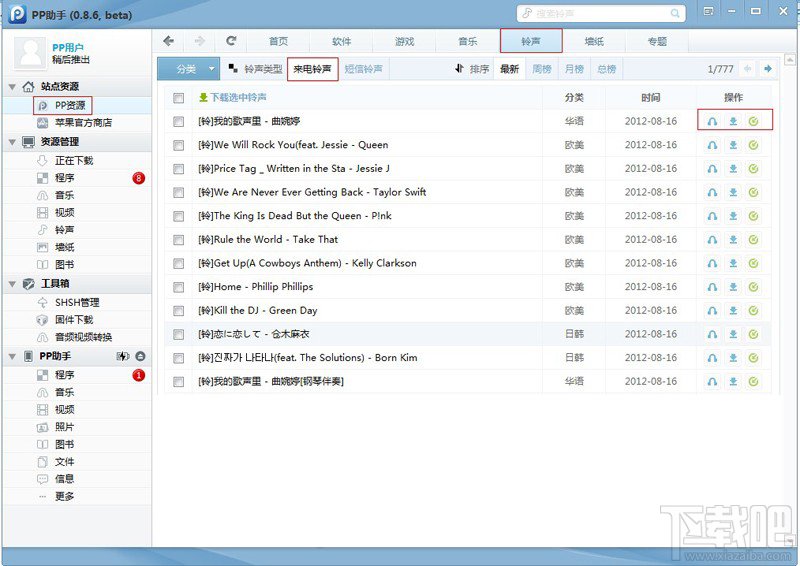This screenshot has width=800, height=566.
Task: Collapse 工具箱 section
Action: (x=12, y=283)
